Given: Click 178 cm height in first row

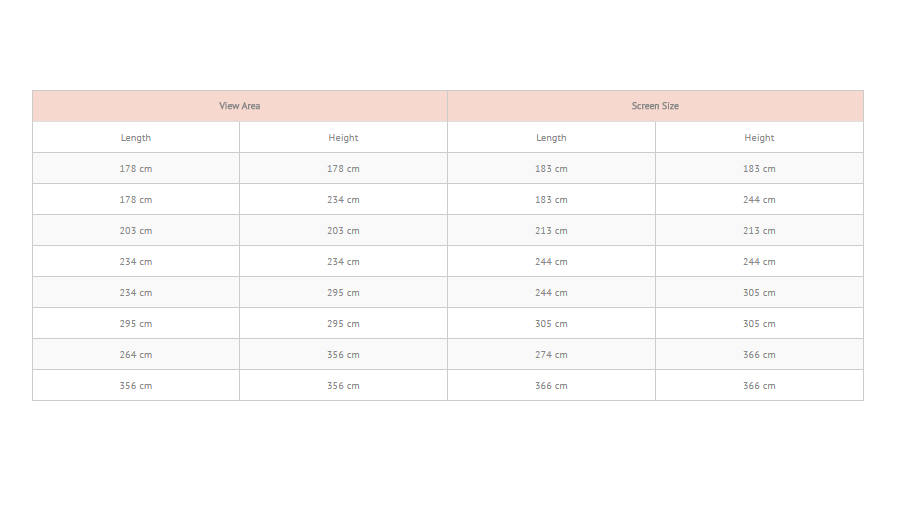Looking at the screenshot, I should (x=343, y=168).
